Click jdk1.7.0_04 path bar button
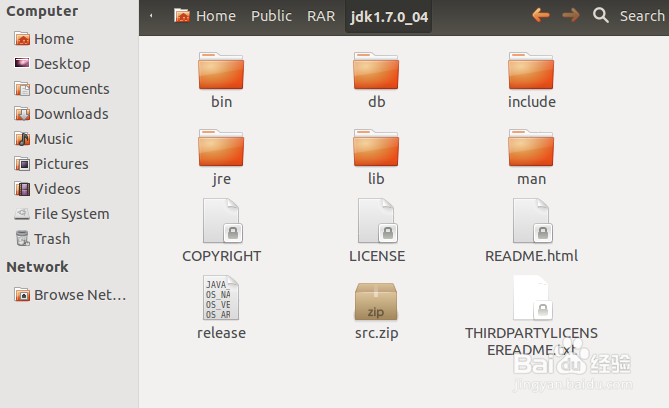The width and height of the screenshot is (669, 408). pyautogui.click(x=389, y=17)
